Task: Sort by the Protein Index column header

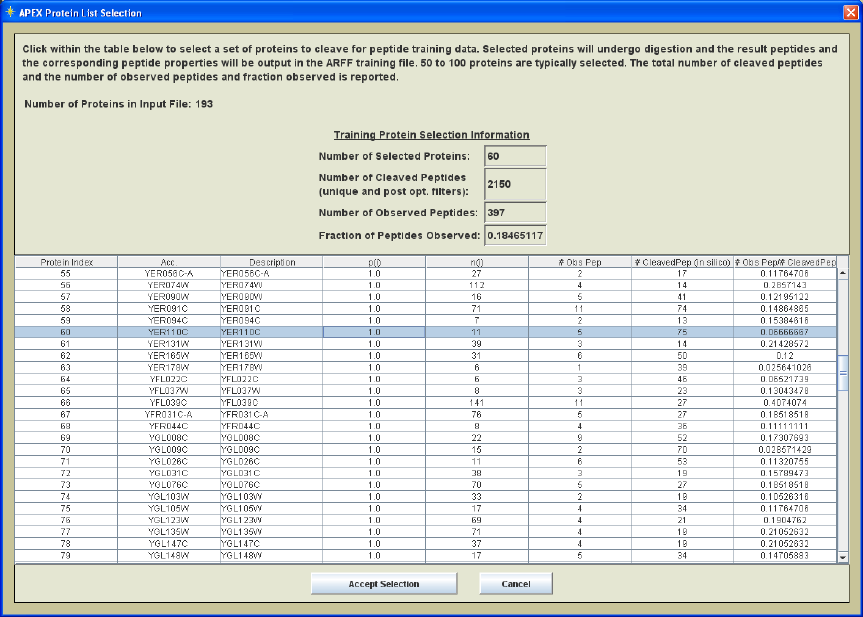Action: click(x=67, y=262)
